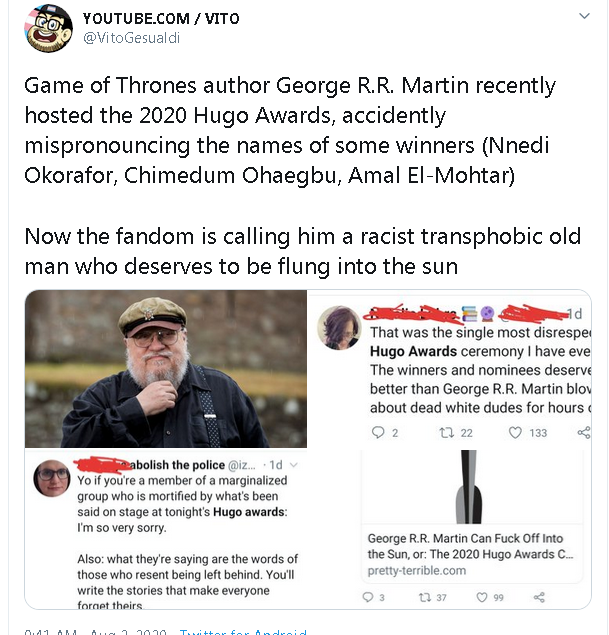Click the glasses-wearing avatar beside abolish the police
609x635 pixels.
(x=52, y=480)
